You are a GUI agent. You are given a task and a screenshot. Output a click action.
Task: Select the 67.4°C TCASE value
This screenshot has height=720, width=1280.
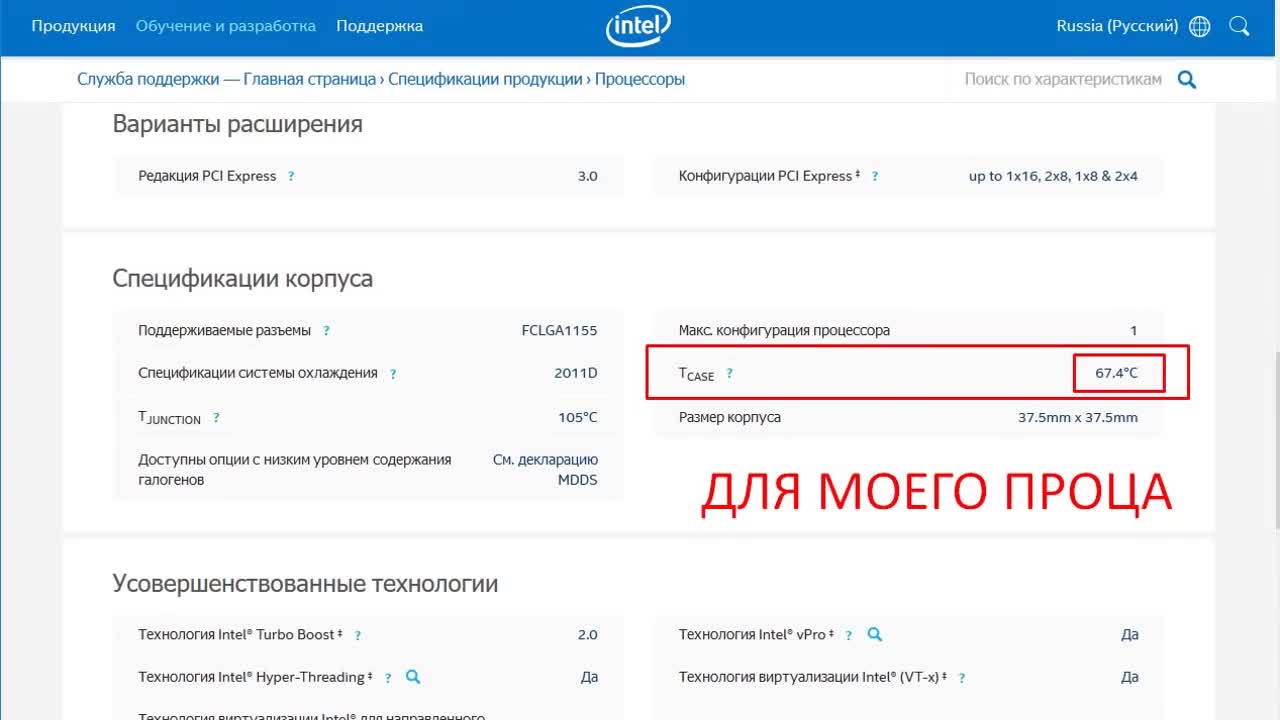pyautogui.click(x=1116, y=373)
